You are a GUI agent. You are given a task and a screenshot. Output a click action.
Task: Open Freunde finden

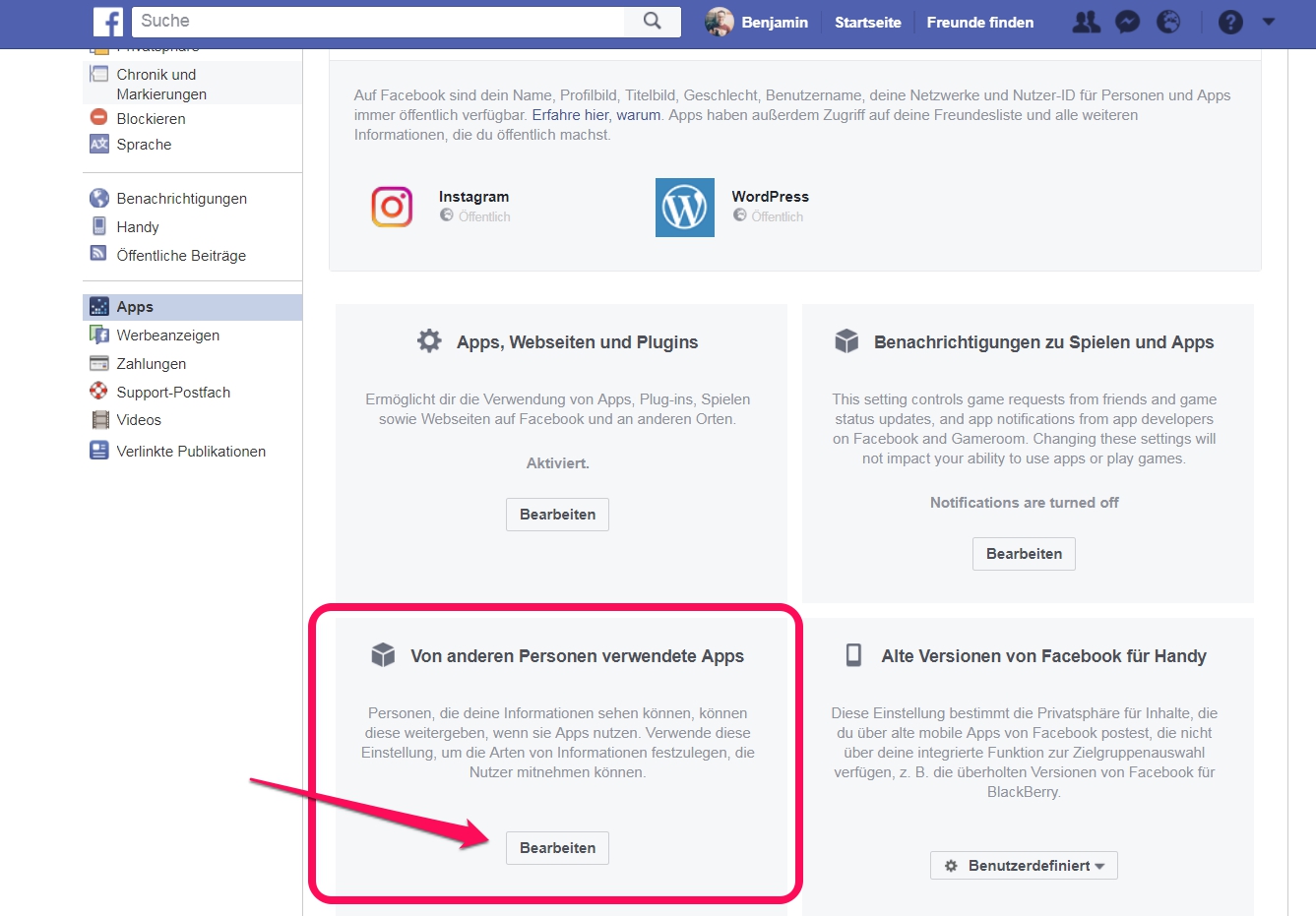click(x=979, y=23)
